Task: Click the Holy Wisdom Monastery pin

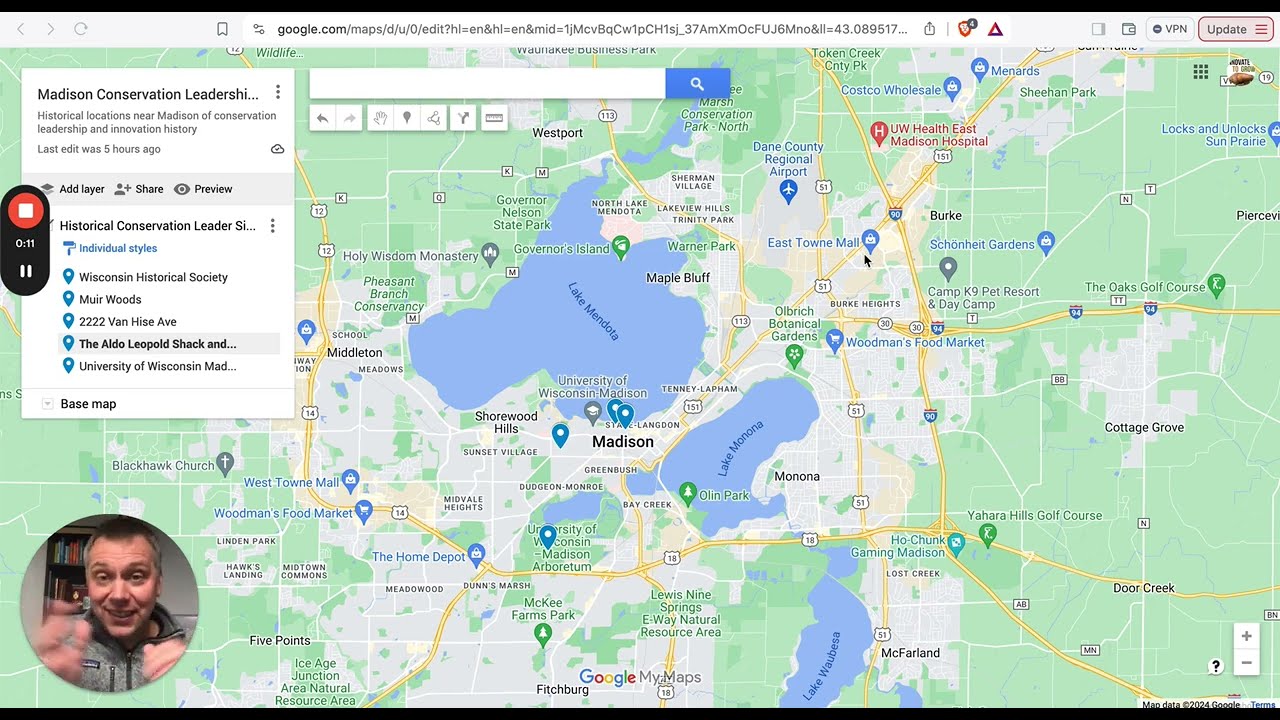Action: 490,253
